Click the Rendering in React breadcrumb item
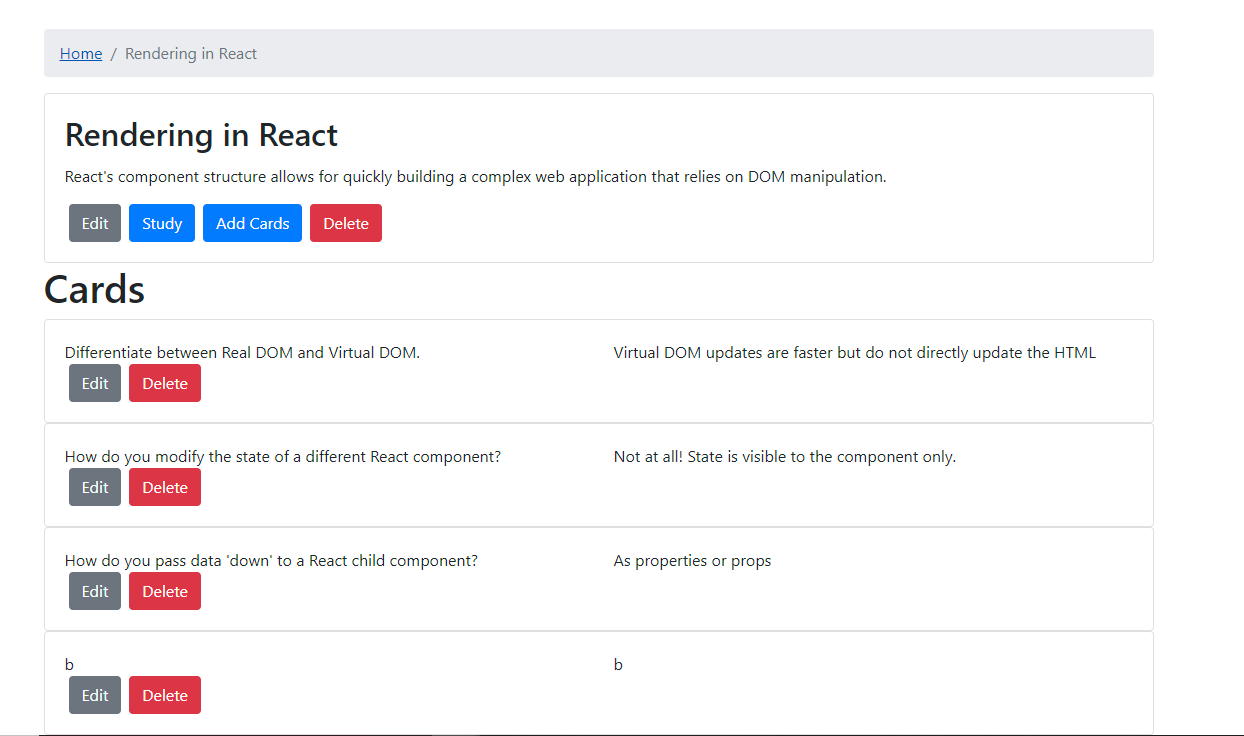 point(190,53)
